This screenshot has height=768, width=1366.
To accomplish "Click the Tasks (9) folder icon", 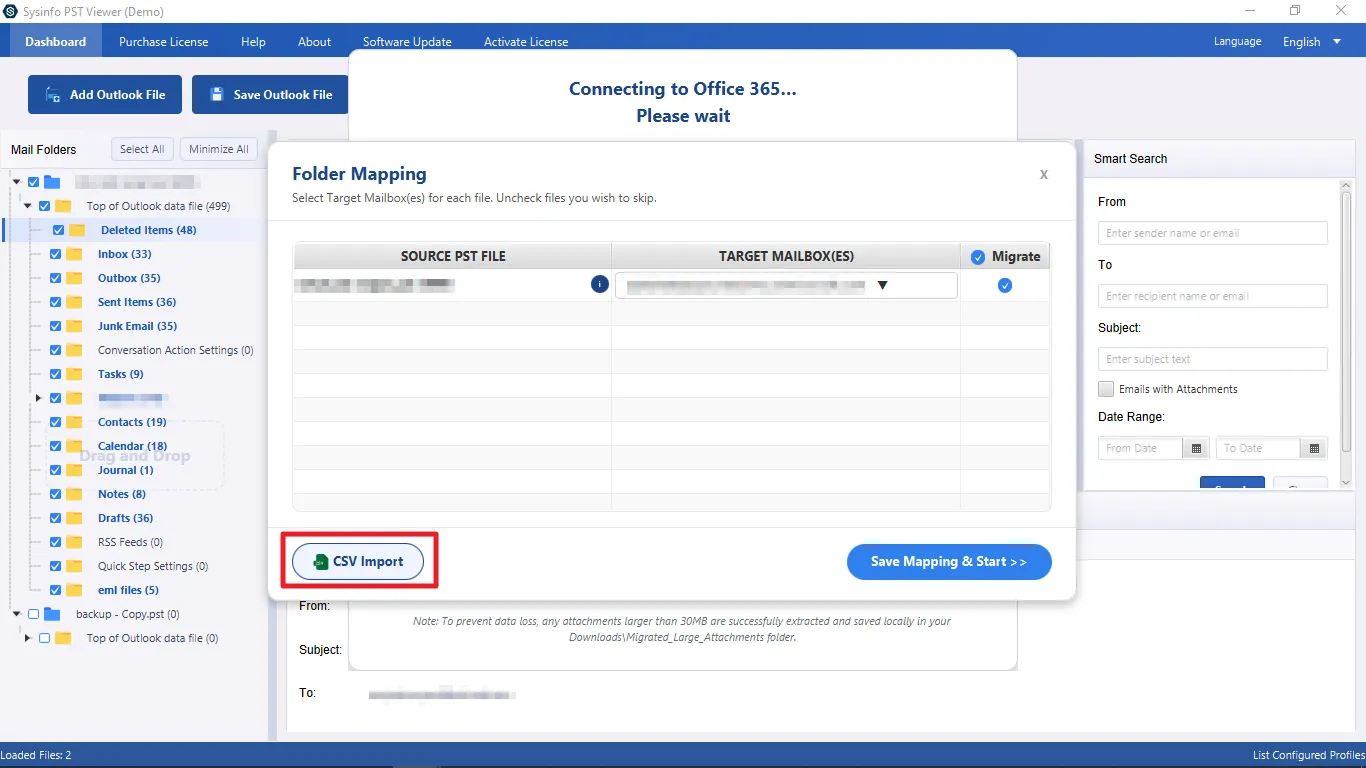I will point(74,374).
